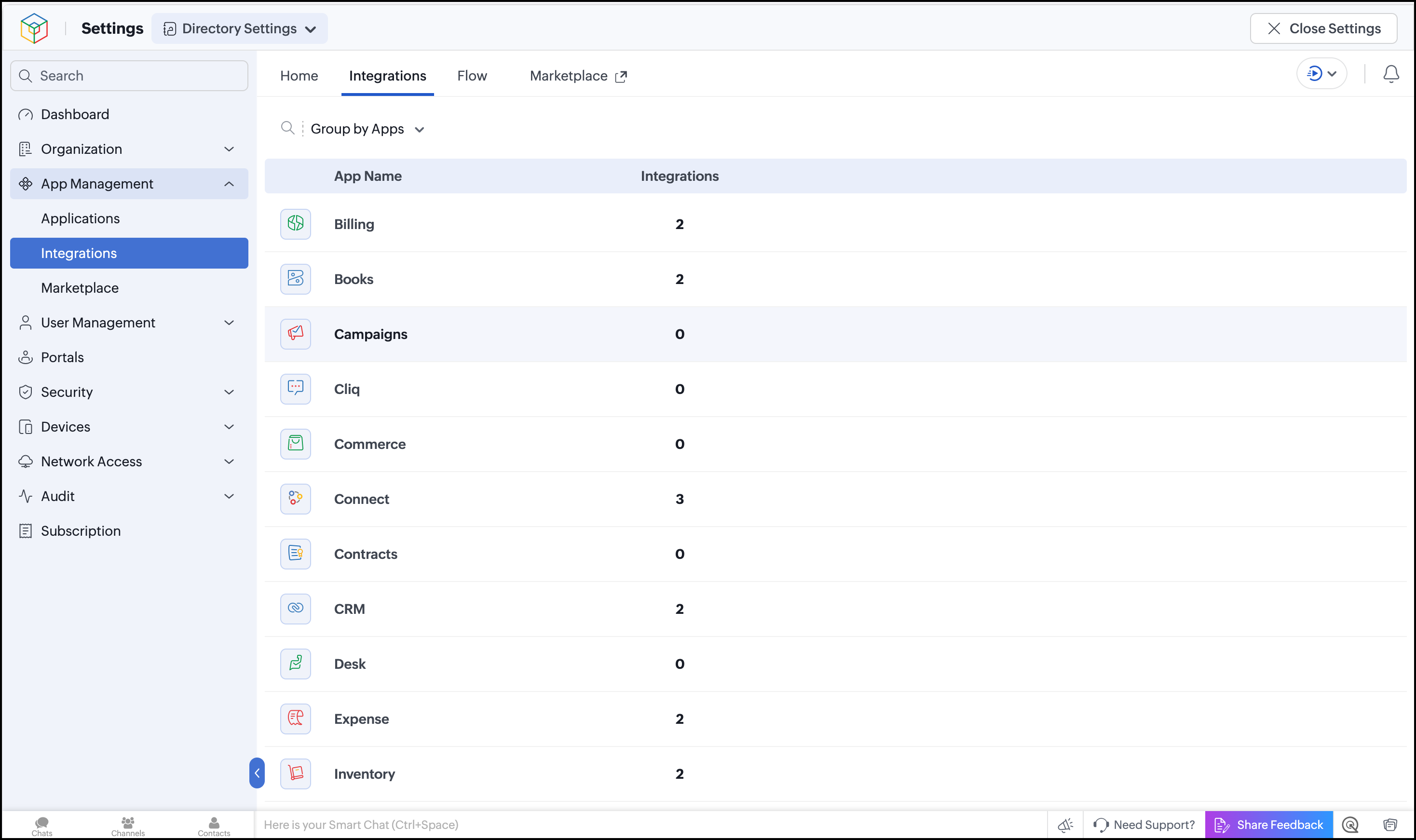Open Portals in the sidebar
The width and height of the screenshot is (1416, 840).
[129, 357]
